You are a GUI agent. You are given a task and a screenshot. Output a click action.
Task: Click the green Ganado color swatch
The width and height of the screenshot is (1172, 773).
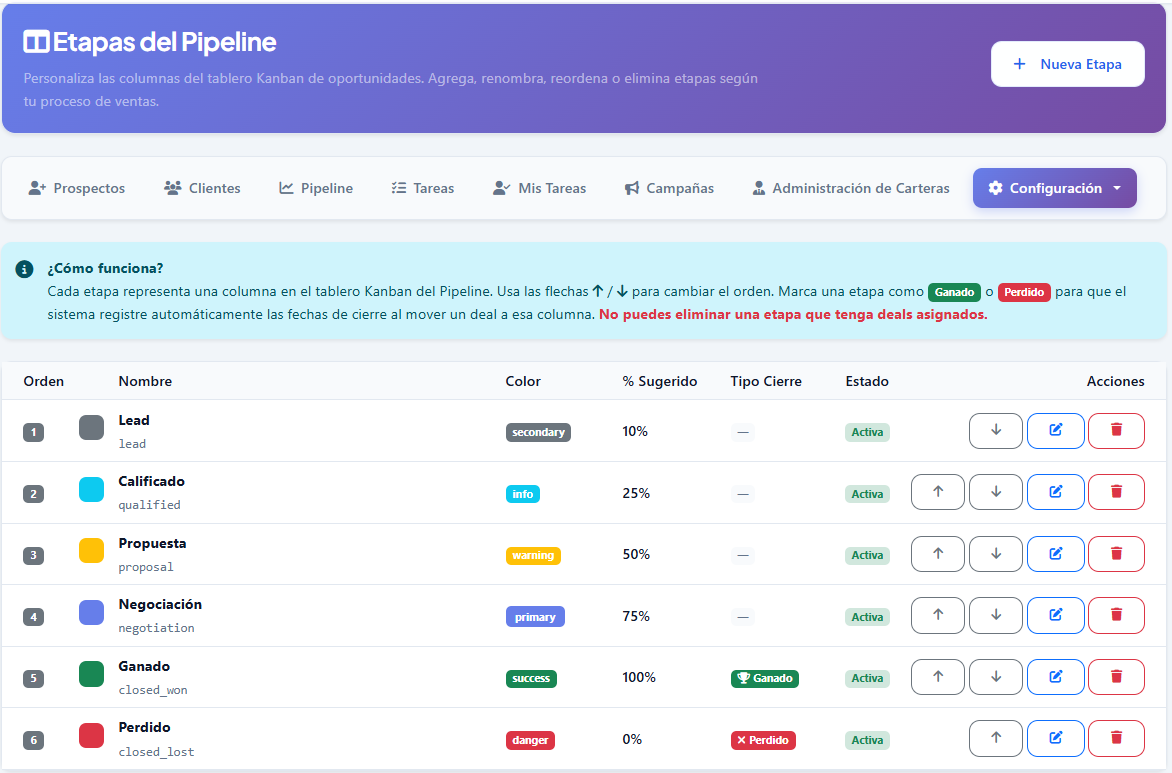click(x=91, y=674)
